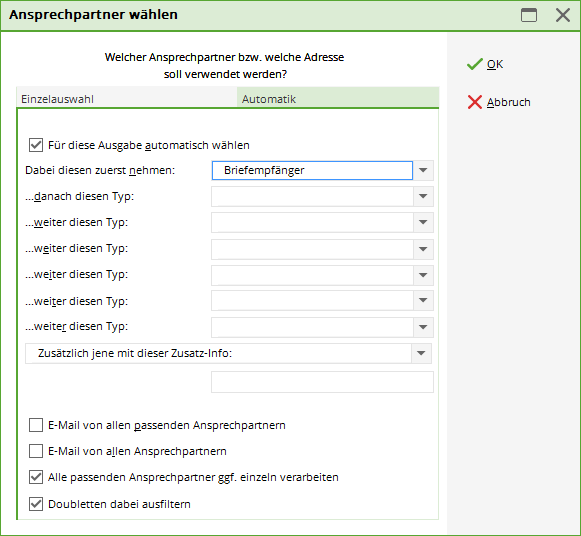Image resolution: width=581 pixels, height=536 pixels.
Task: Click the empty Zusatz-Info text field
Action: 322,382
